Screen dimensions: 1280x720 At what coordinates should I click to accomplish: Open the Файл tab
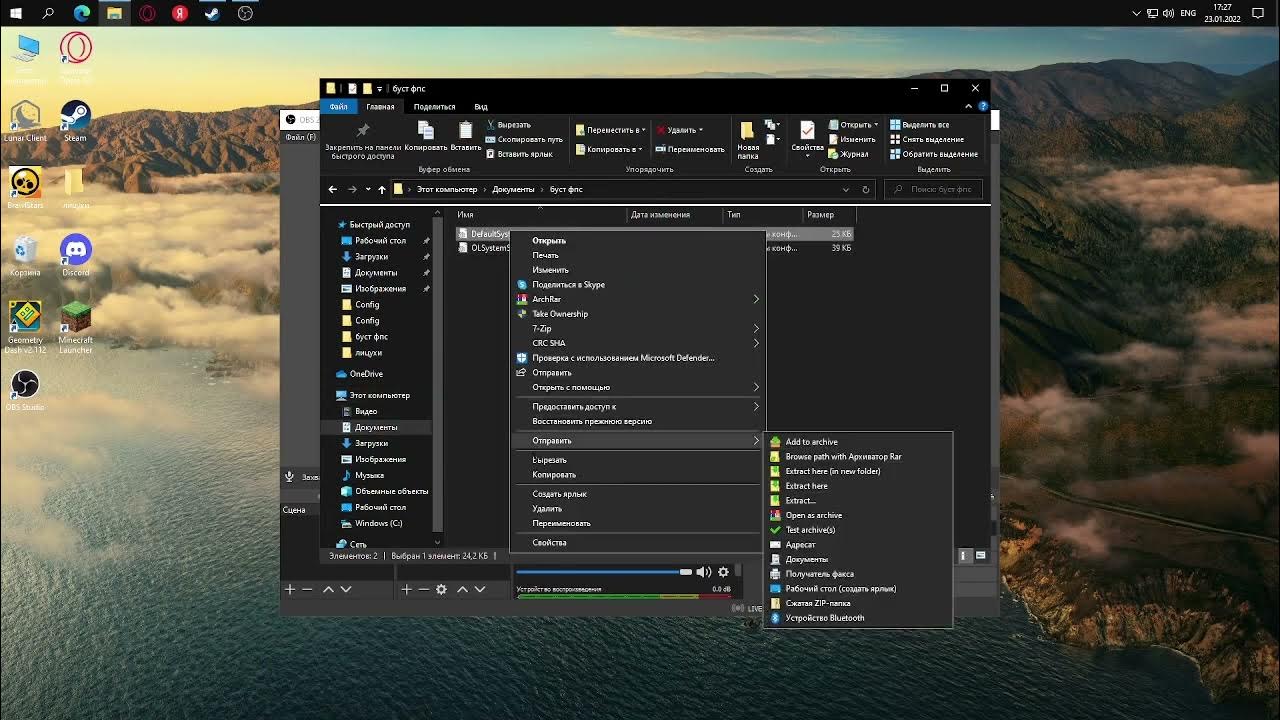(x=338, y=106)
